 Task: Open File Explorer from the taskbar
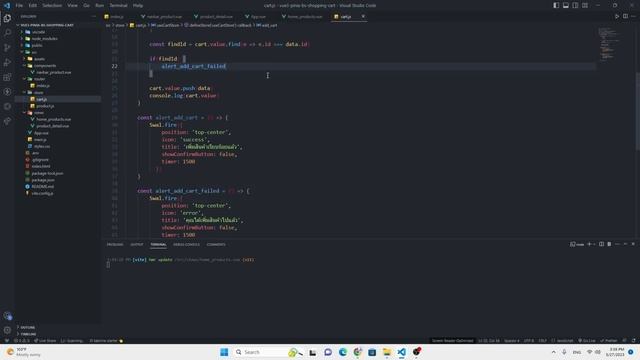(387, 352)
